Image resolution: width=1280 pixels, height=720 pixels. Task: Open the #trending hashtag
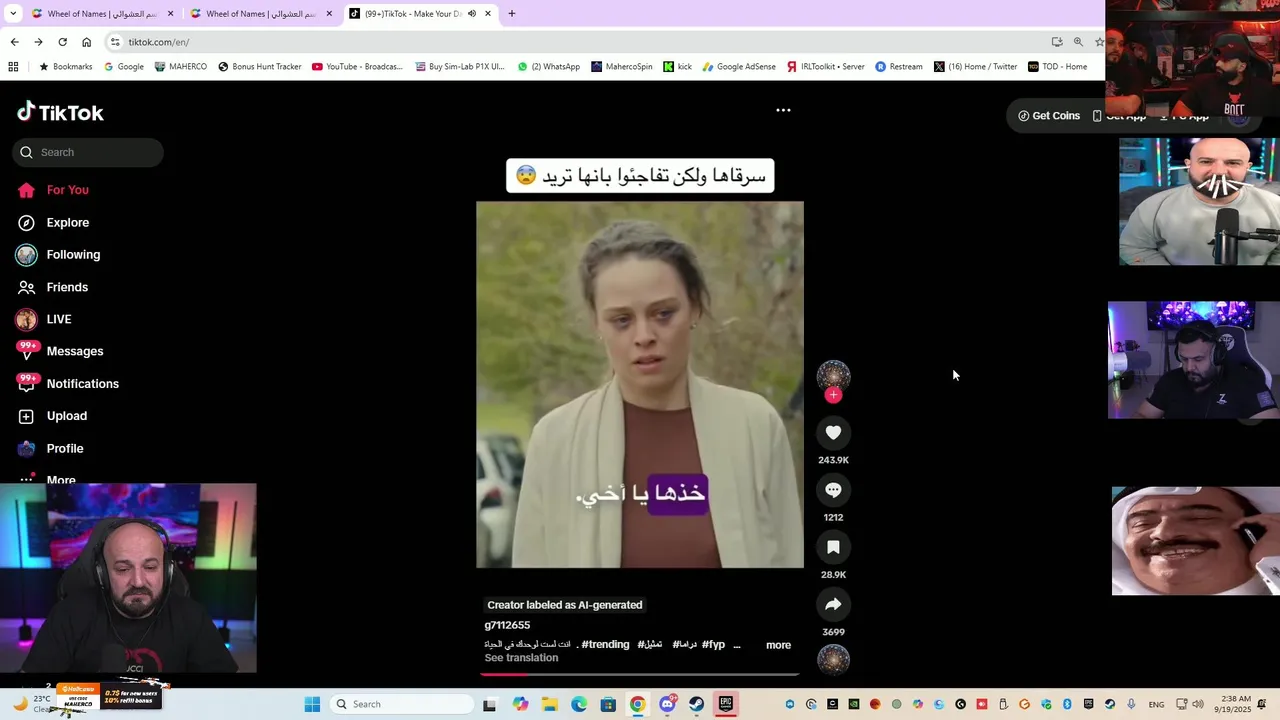tap(605, 645)
